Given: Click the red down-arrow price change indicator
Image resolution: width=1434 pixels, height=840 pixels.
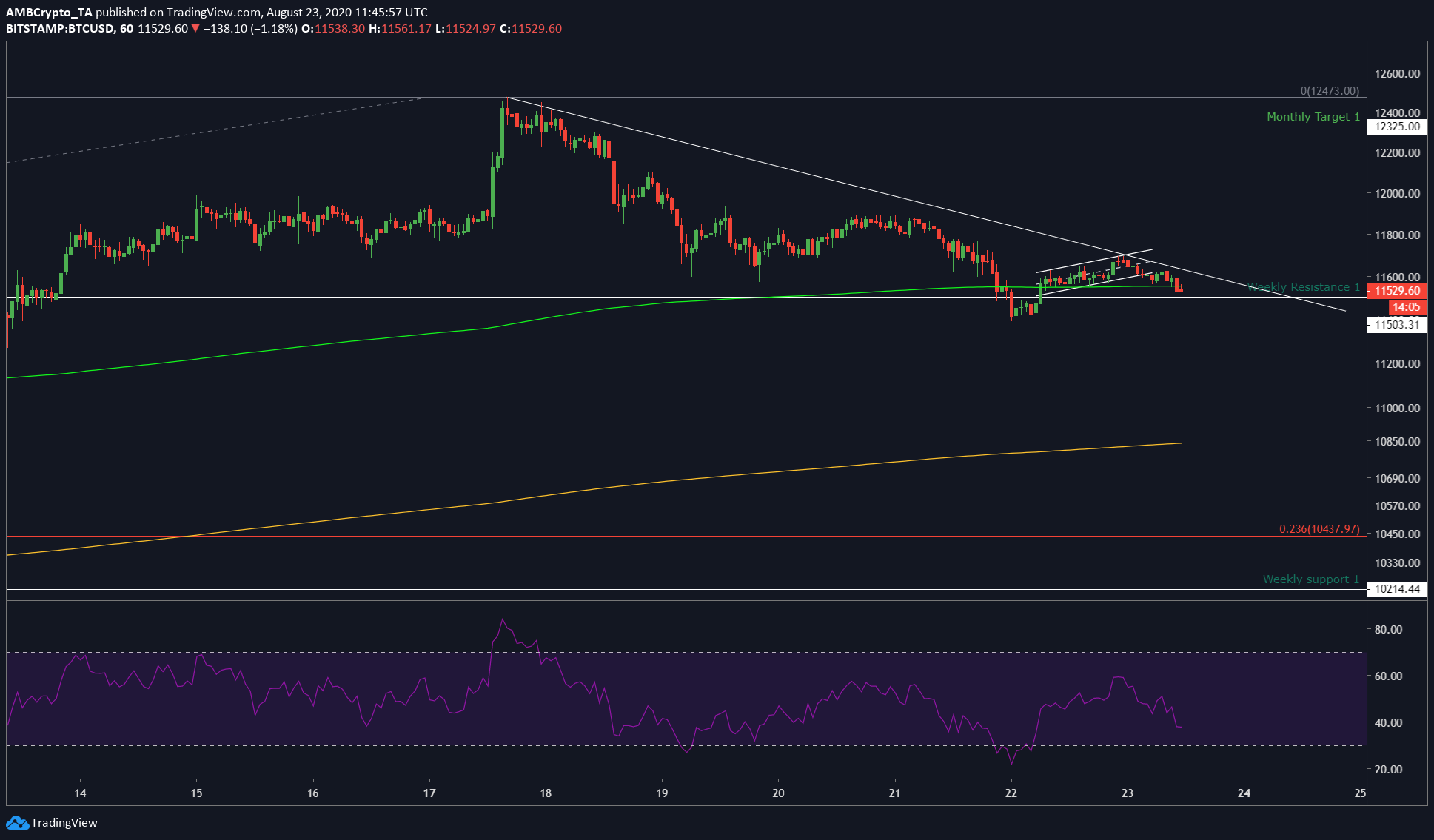Looking at the screenshot, I should coord(195,29).
